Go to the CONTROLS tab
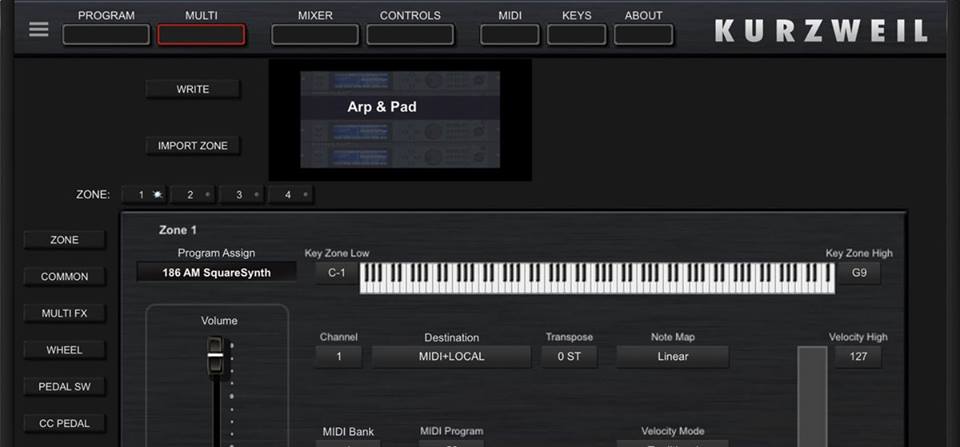 410,34
